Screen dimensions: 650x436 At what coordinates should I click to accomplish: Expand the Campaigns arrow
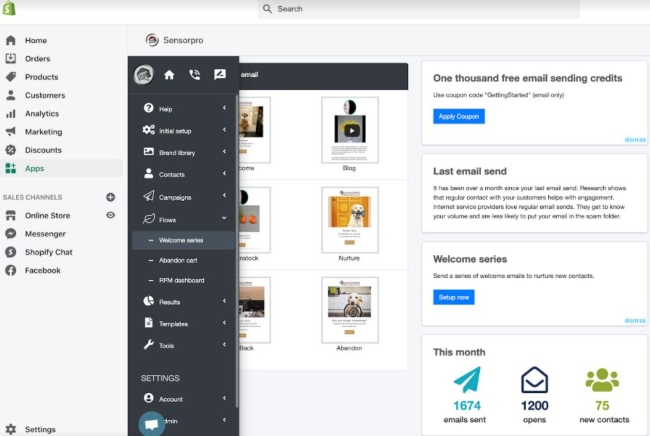224,195
